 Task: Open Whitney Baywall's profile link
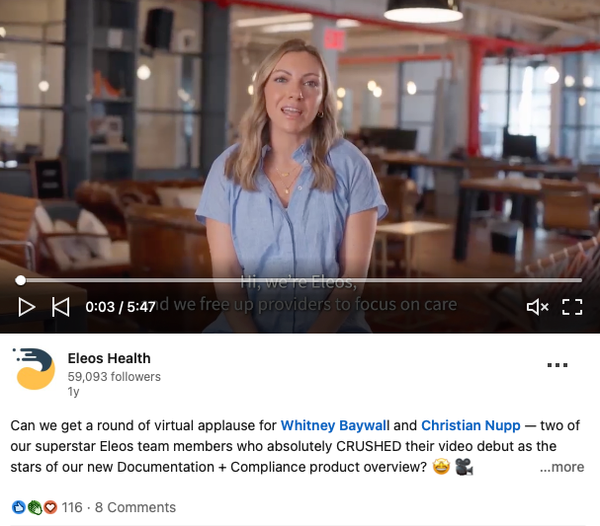[x=335, y=425]
